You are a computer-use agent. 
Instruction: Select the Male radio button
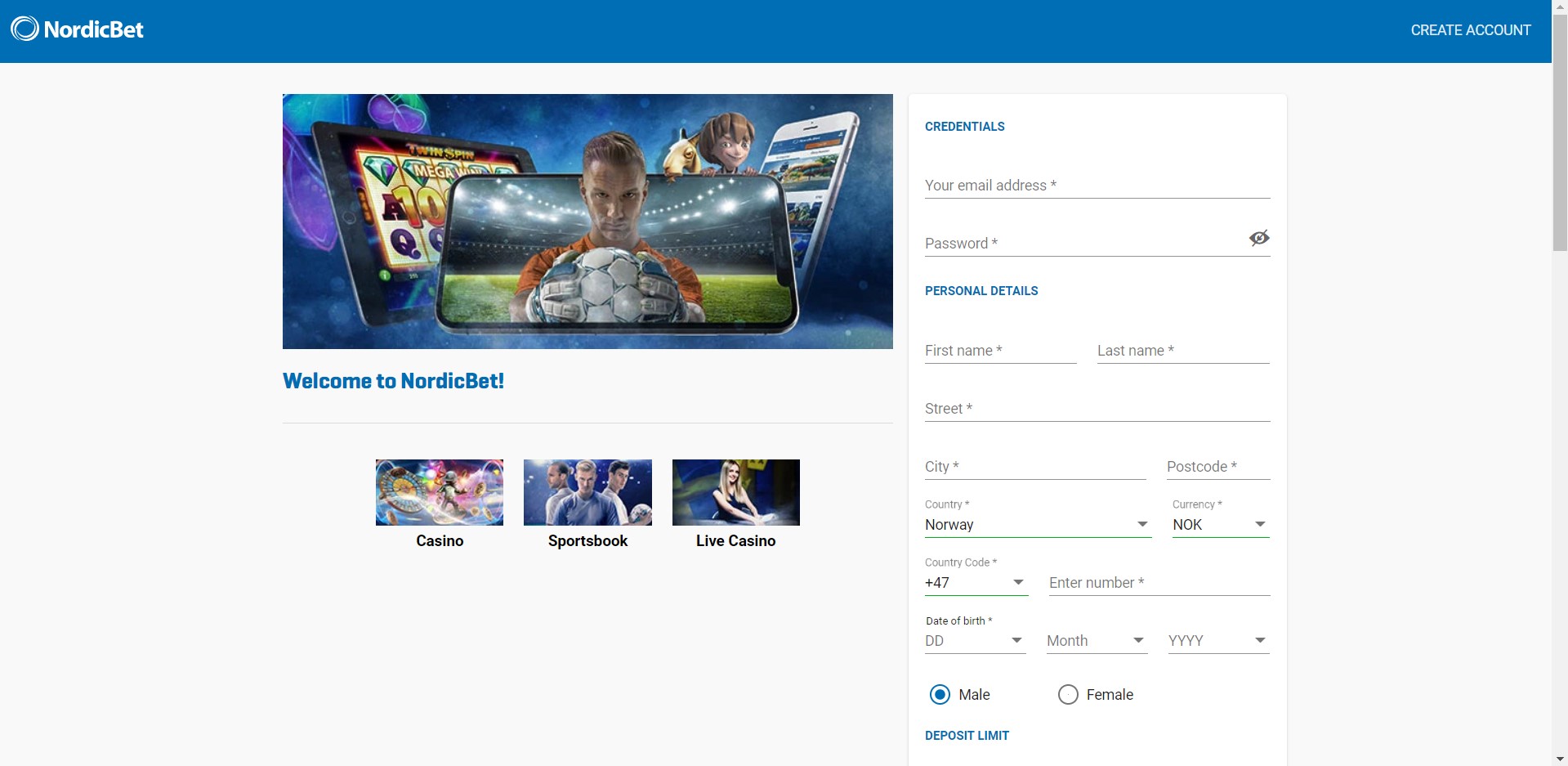940,694
